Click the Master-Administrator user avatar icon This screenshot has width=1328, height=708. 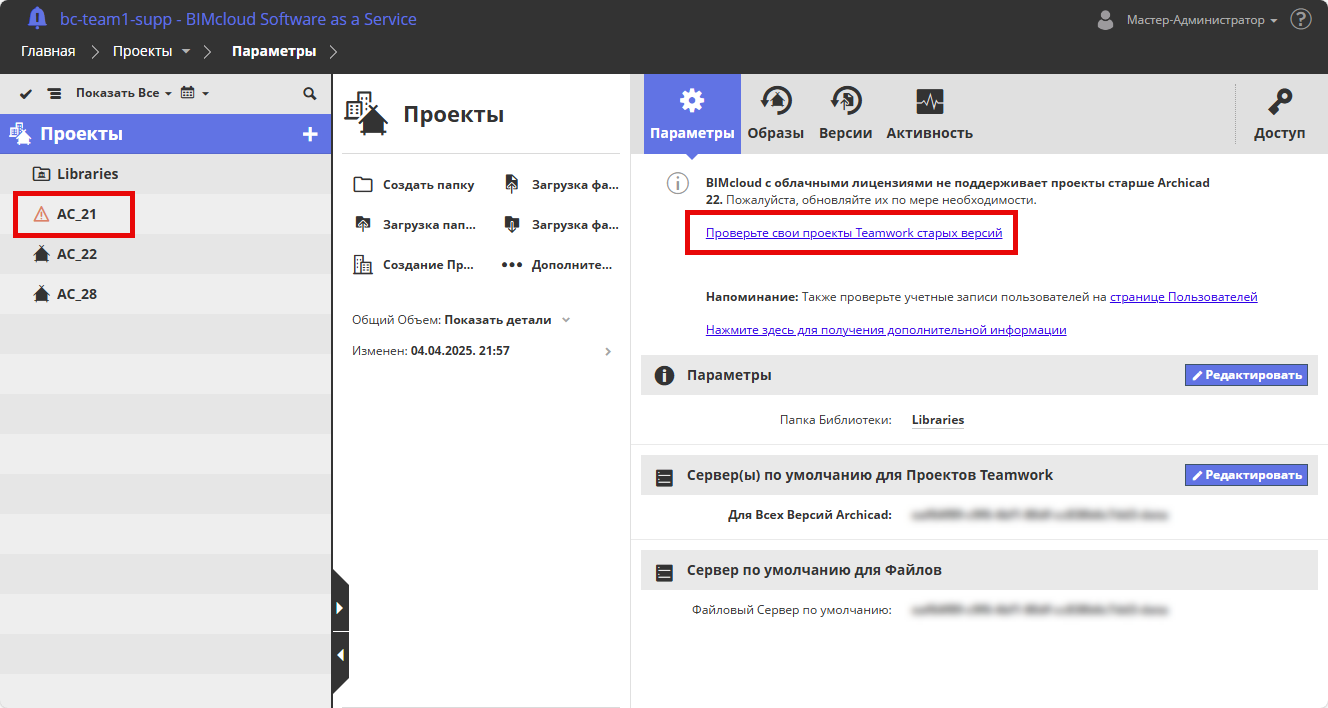(x=1105, y=19)
